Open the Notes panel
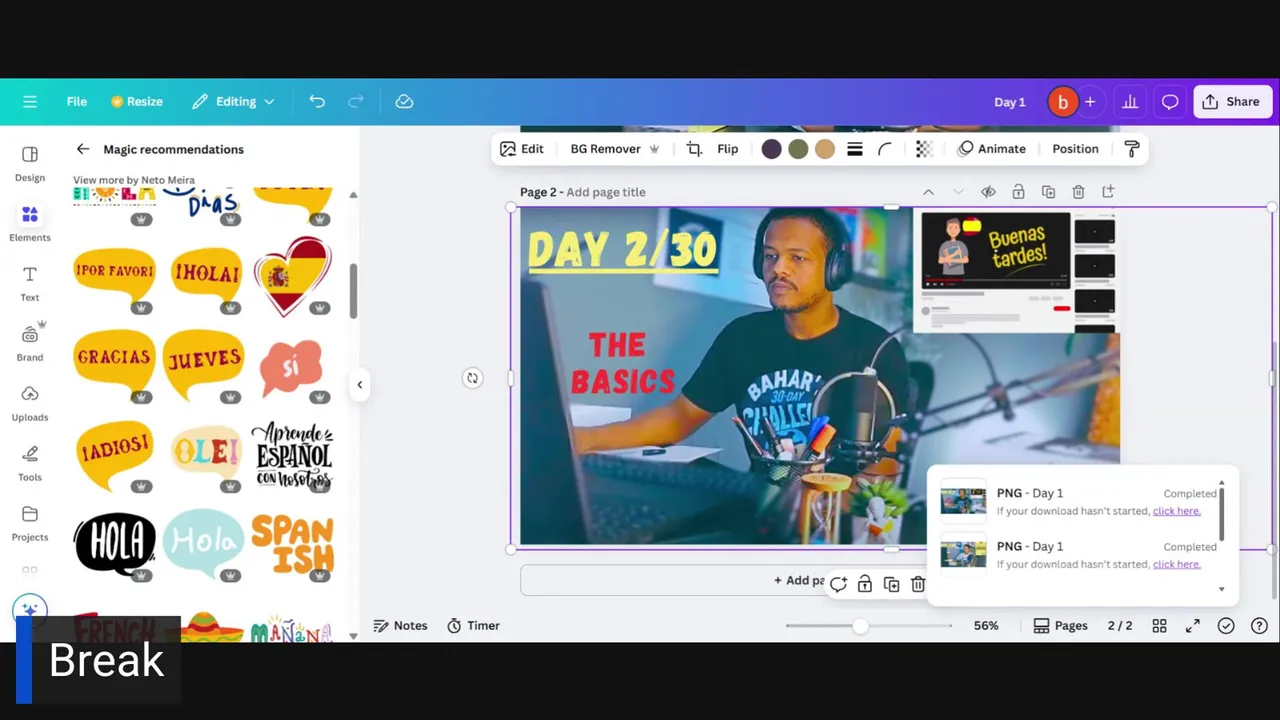The image size is (1280, 720). click(400, 625)
